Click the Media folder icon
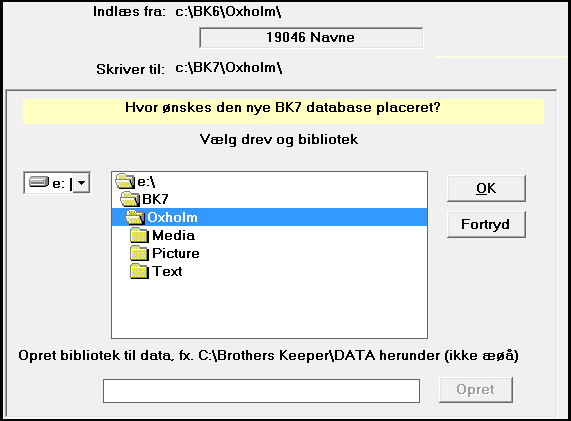The height and width of the screenshot is (421, 571). point(139,235)
